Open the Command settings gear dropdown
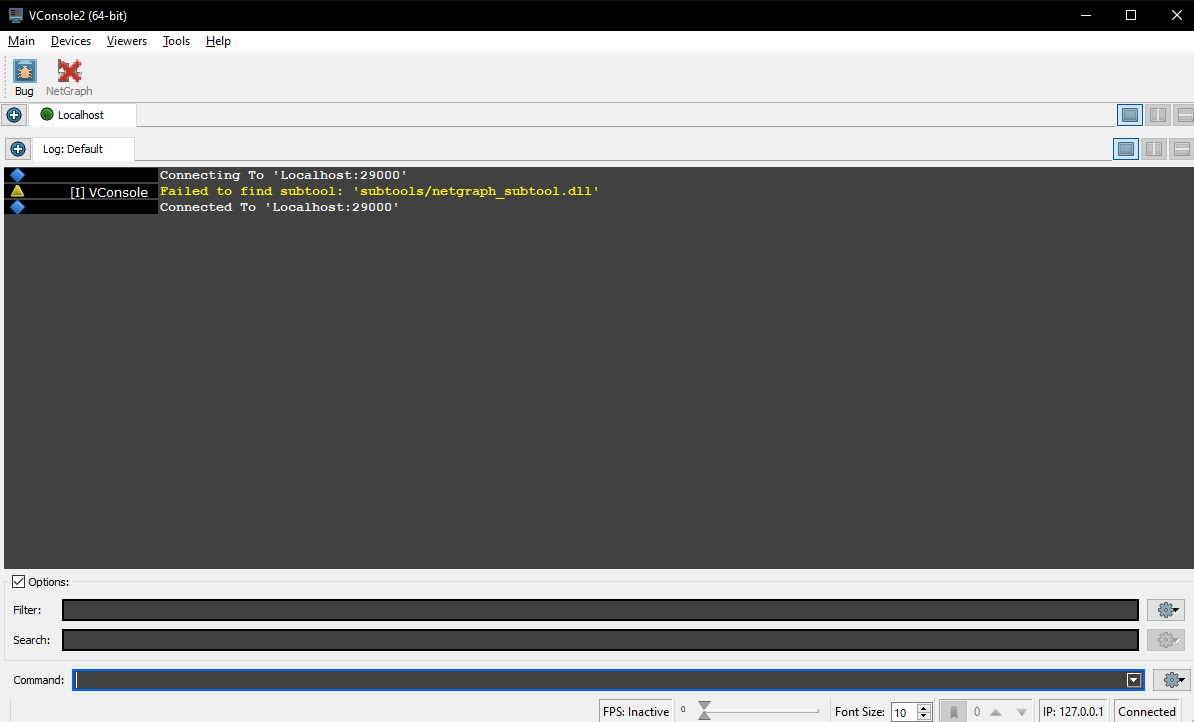Screen dimensions: 1194x722 pyautogui.click(x=1172, y=681)
